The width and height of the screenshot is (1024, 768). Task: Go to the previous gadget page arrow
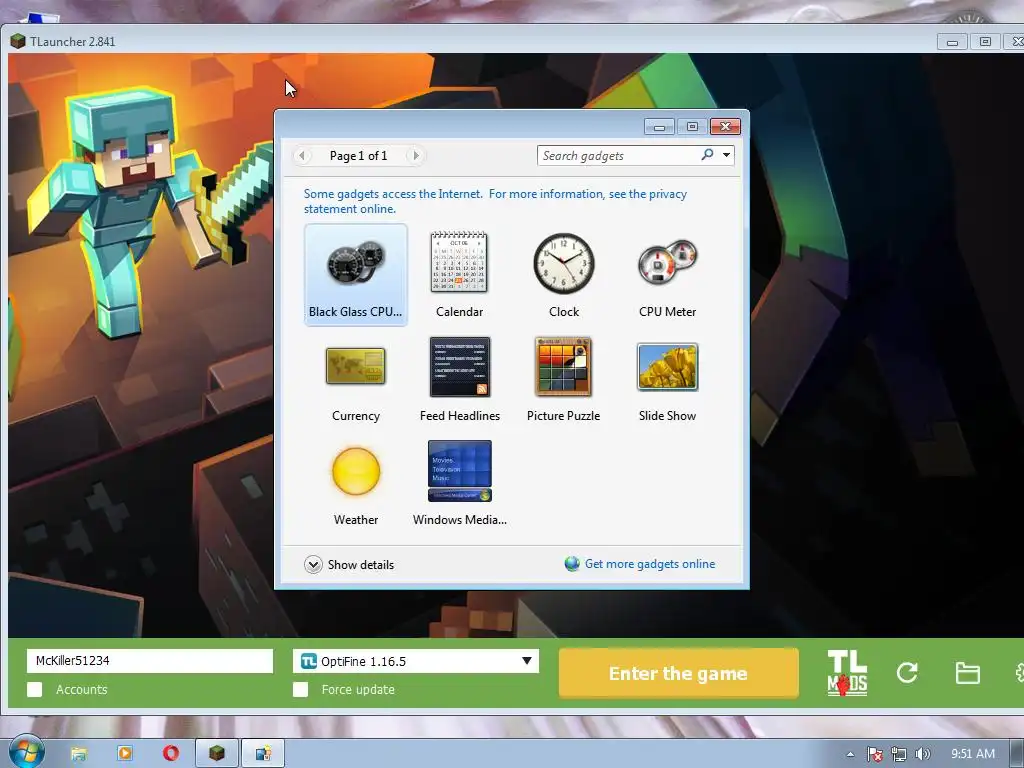(x=301, y=155)
